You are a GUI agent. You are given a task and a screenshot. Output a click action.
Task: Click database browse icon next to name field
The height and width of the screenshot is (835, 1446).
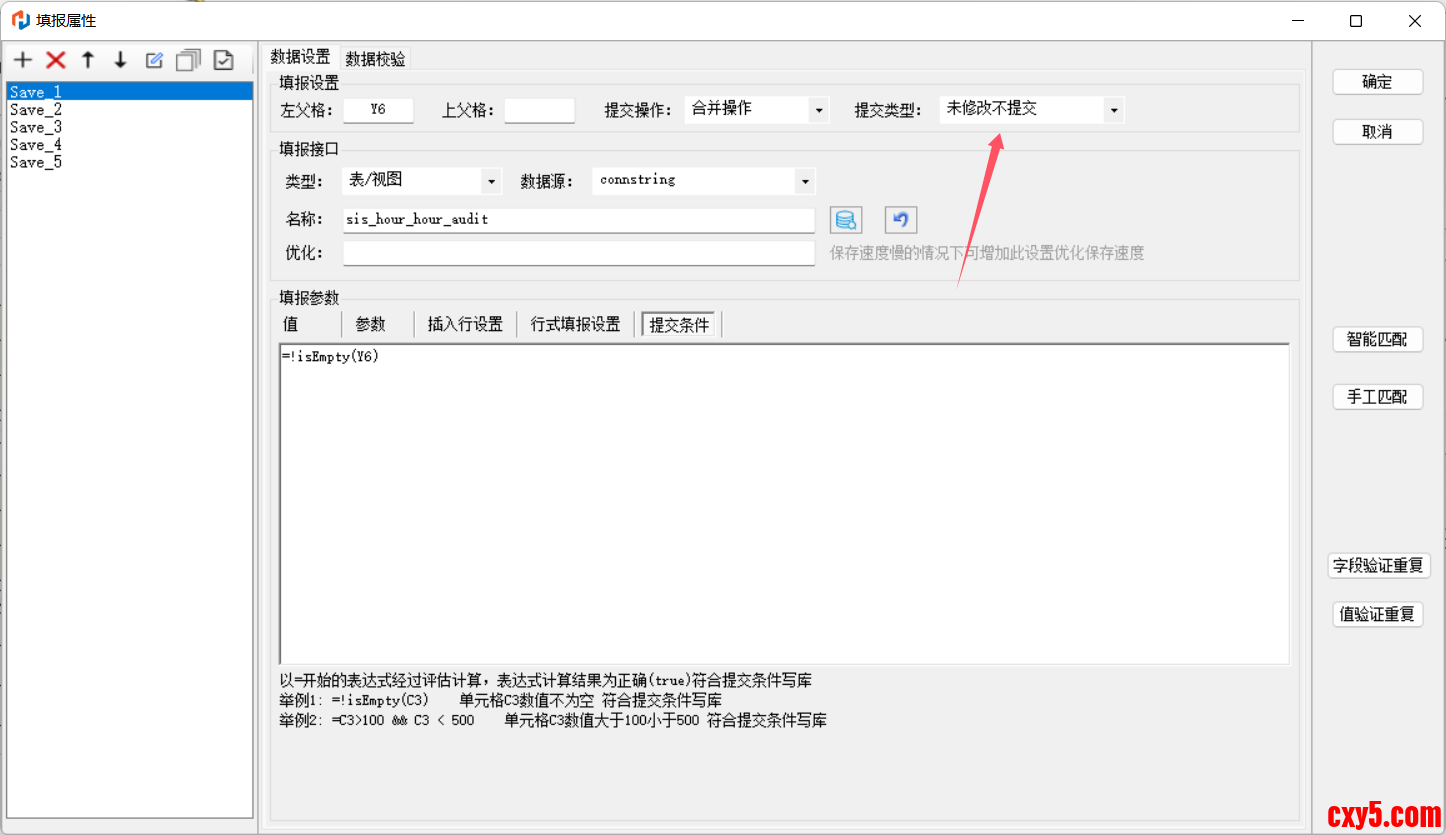click(846, 220)
